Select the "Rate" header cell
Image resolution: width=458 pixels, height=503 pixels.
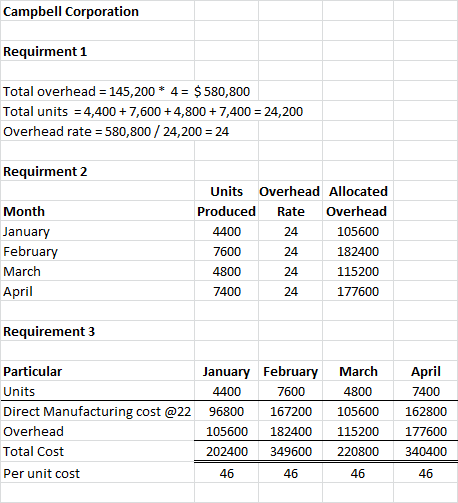(291, 212)
